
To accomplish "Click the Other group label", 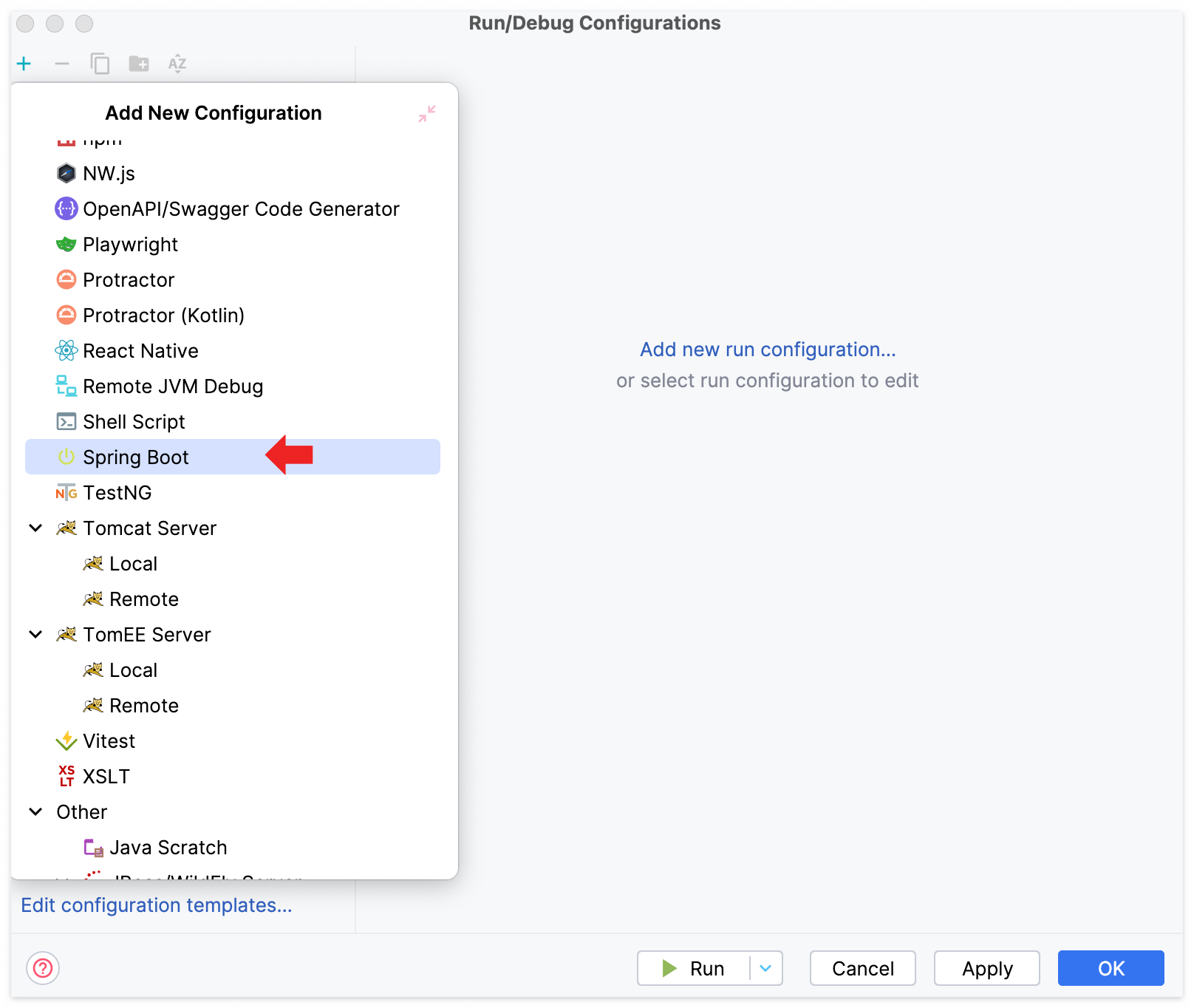I will tap(82, 812).
